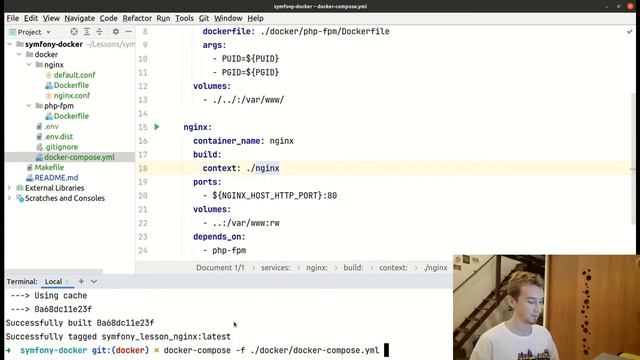Open the Code menu

(x=109, y=18)
